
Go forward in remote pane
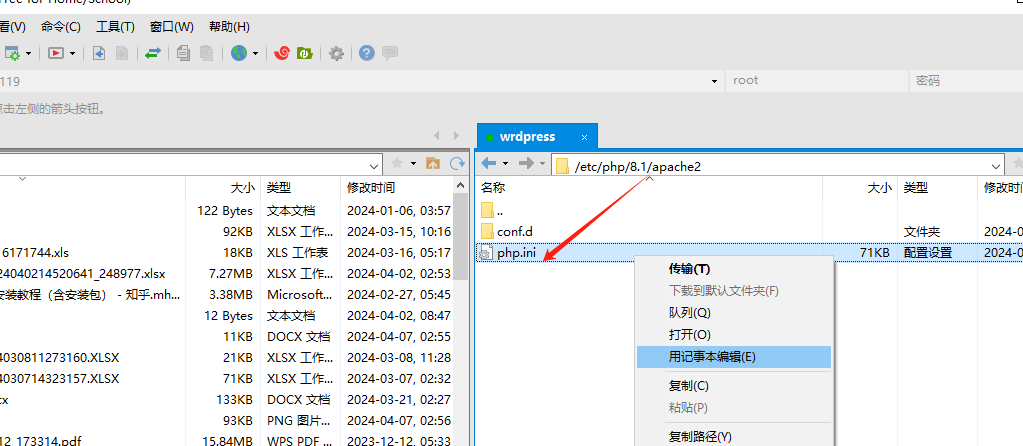pyautogui.click(x=526, y=163)
